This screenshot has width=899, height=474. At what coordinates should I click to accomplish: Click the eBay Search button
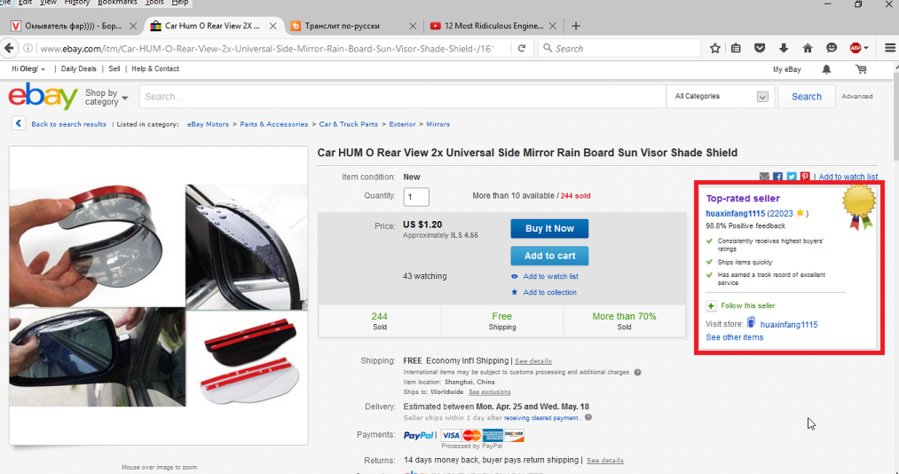pos(806,96)
